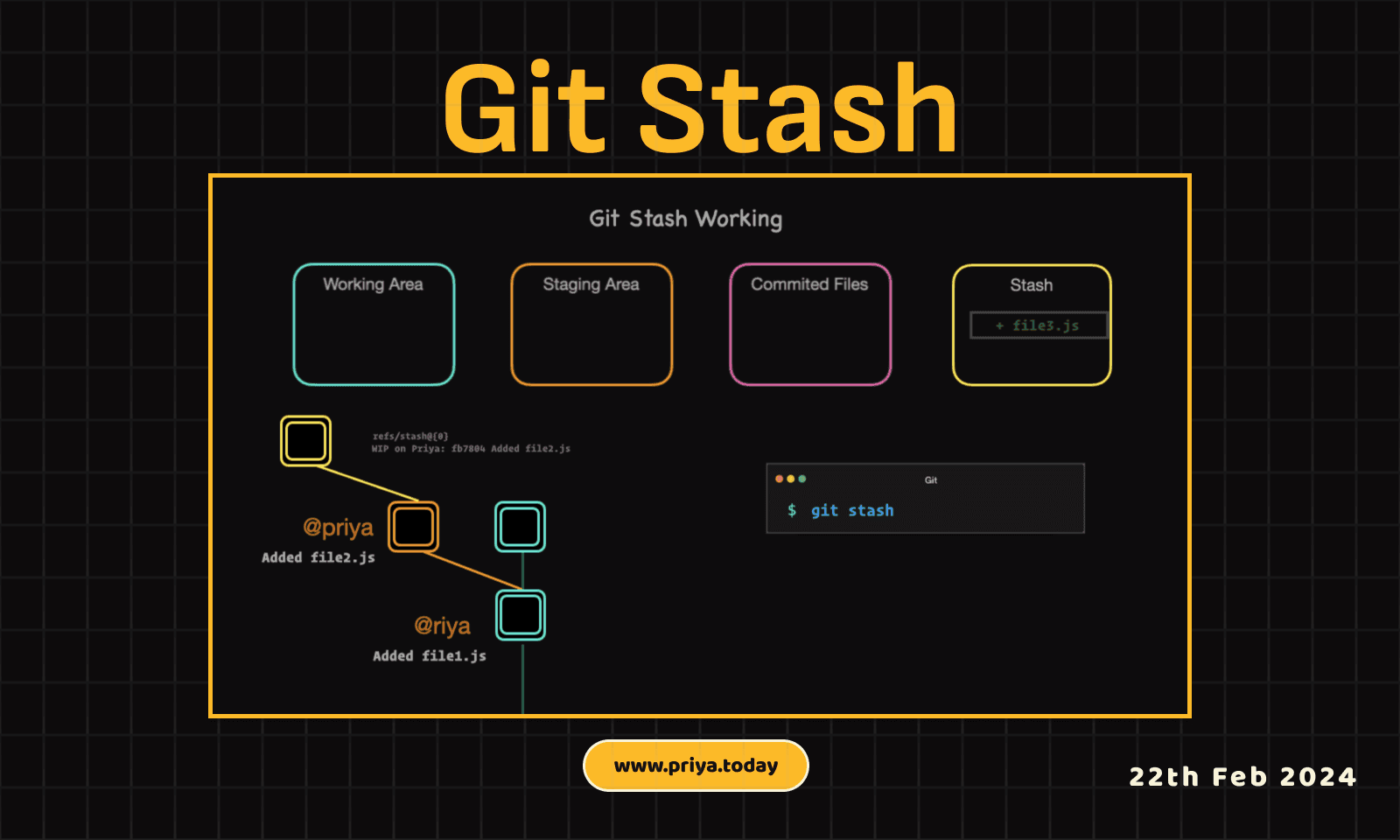Click the '+ file3.js' stash entry
This screenshot has width=1400, height=840.
[x=1039, y=325]
